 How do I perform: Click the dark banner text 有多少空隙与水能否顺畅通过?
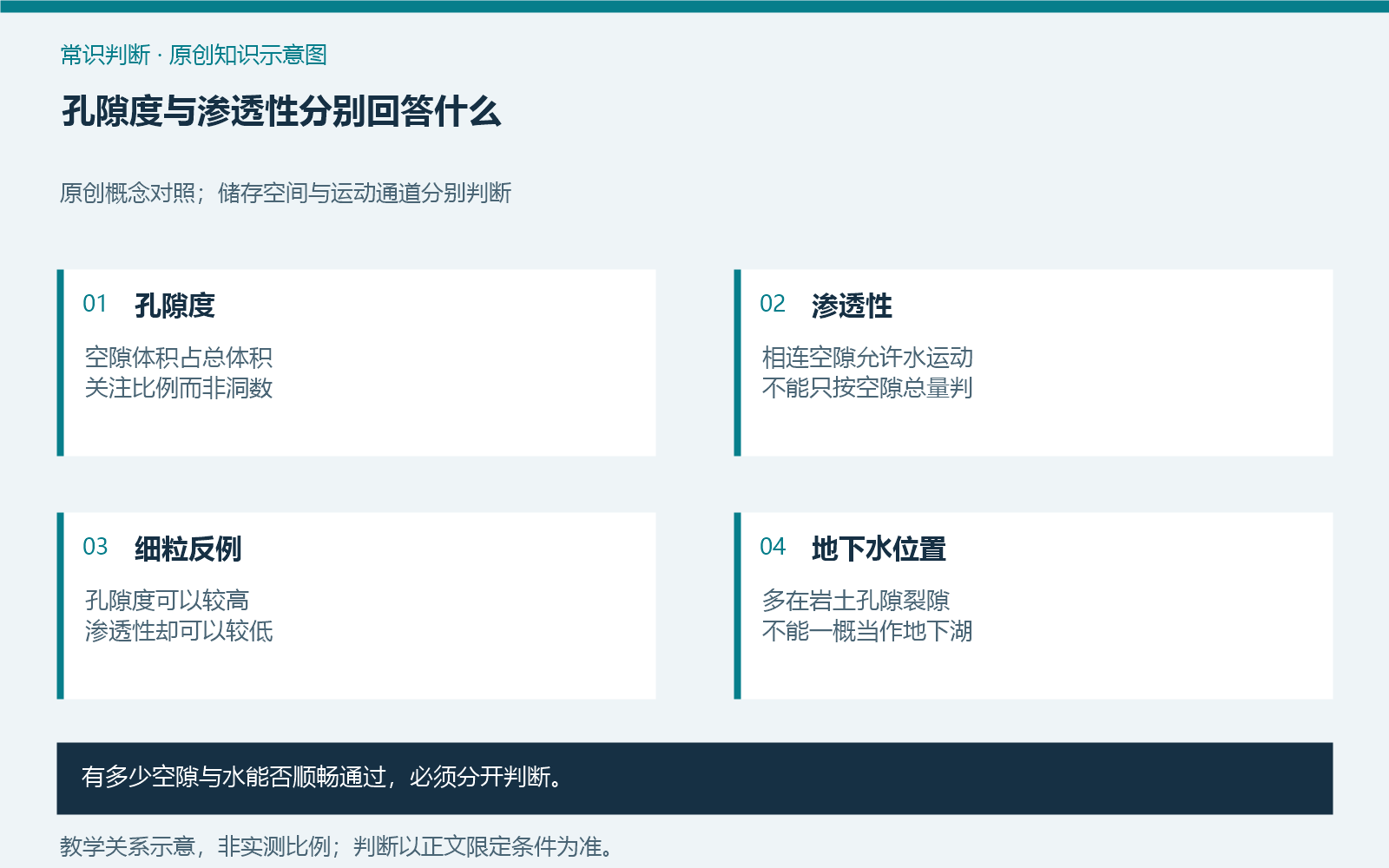coord(234,776)
